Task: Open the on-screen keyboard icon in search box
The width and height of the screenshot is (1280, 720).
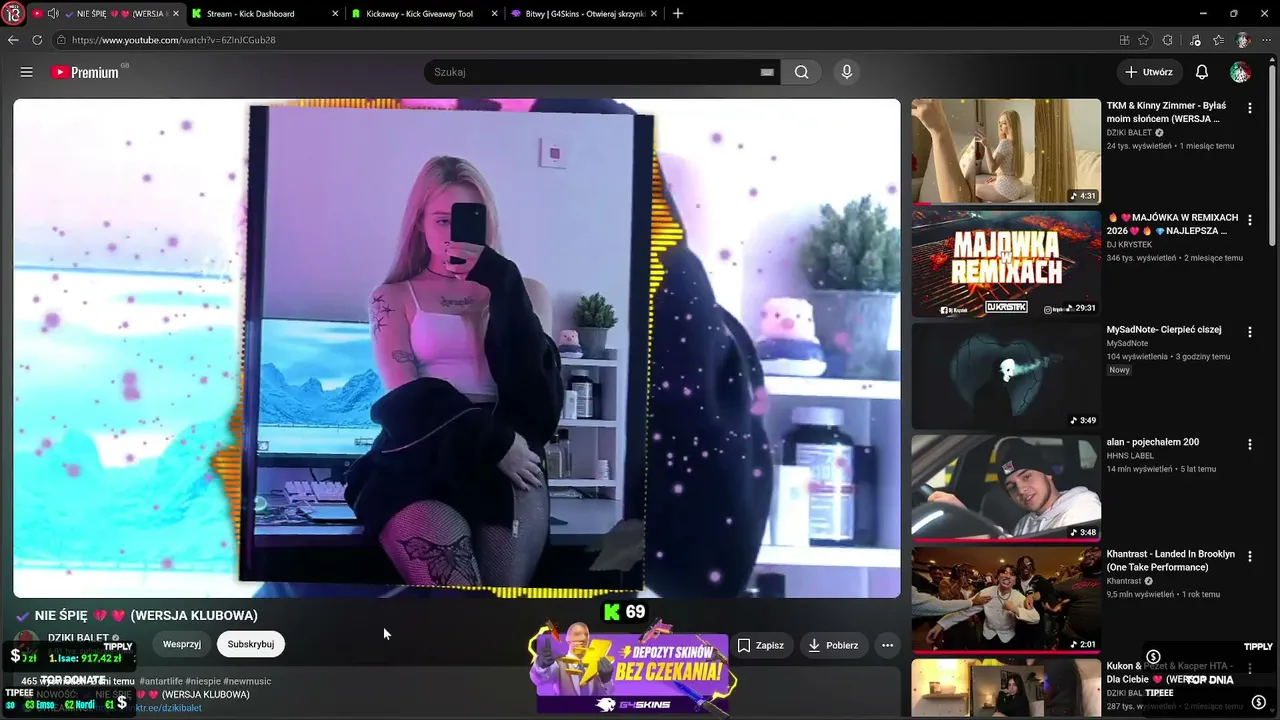Action: [767, 72]
